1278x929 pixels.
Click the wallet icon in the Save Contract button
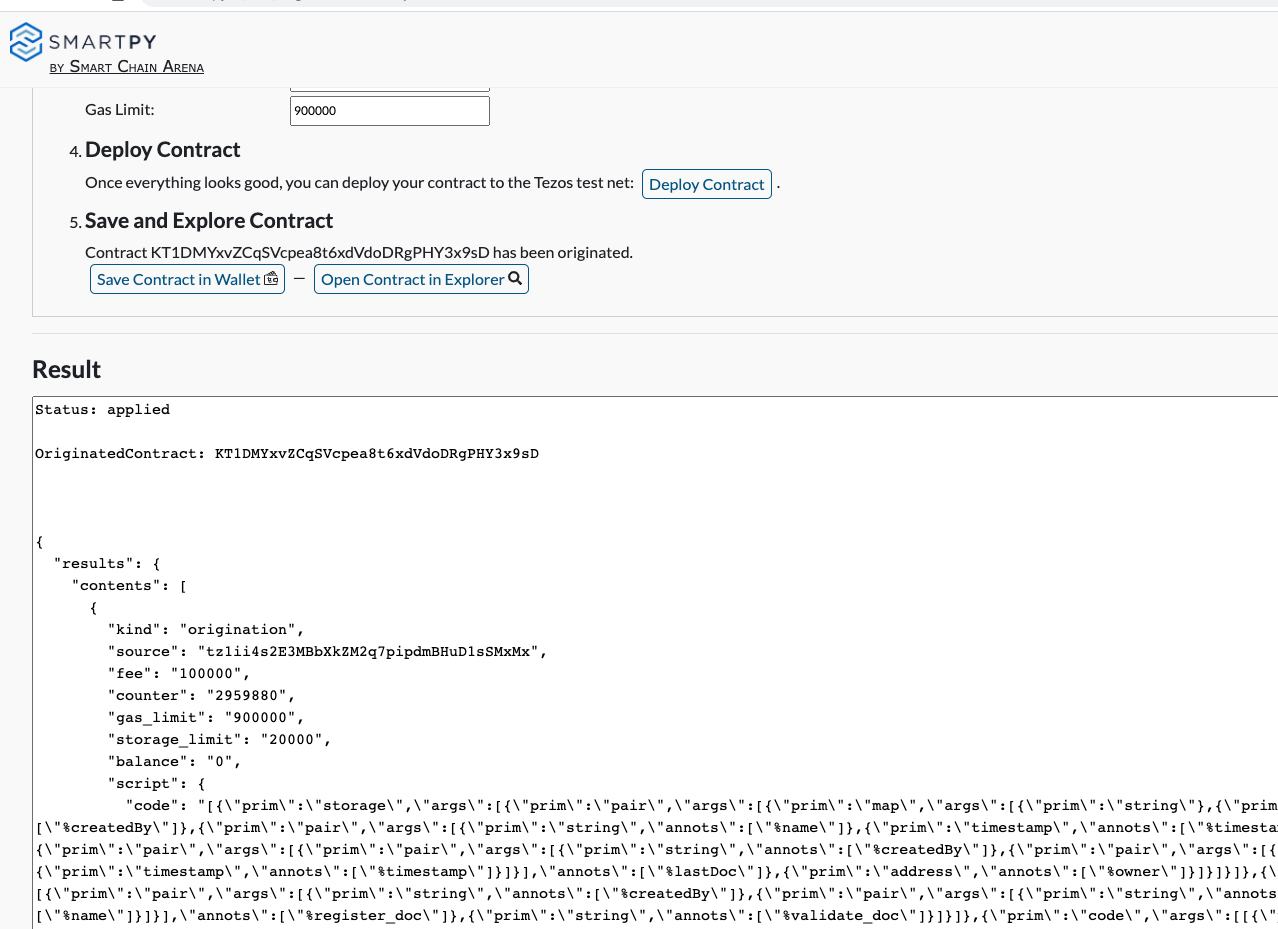[x=271, y=279]
